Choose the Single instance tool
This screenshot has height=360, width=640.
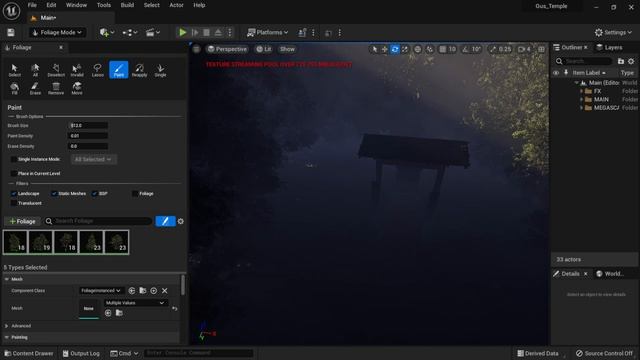[160, 70]
